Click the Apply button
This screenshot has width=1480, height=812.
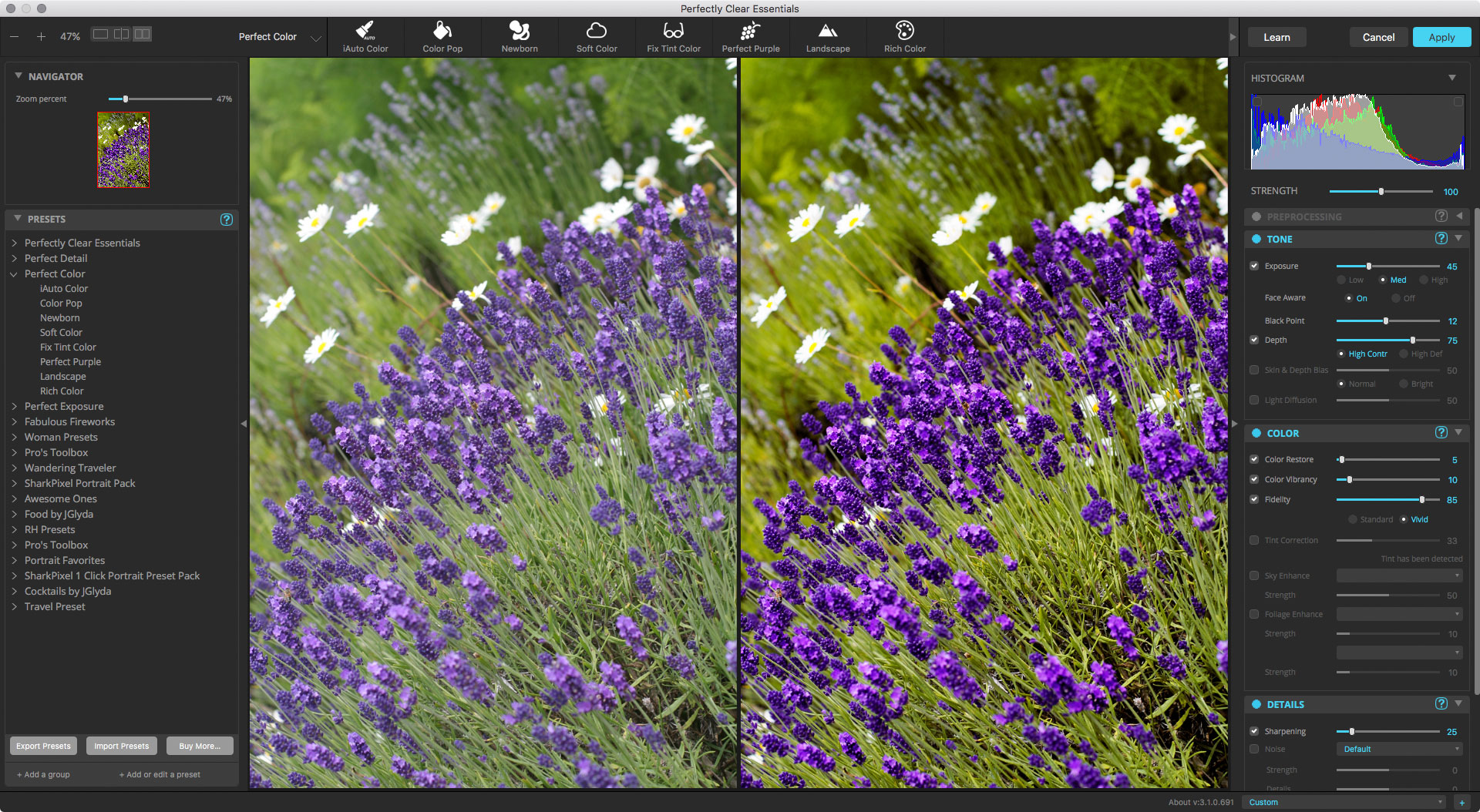pos(1441,36)
